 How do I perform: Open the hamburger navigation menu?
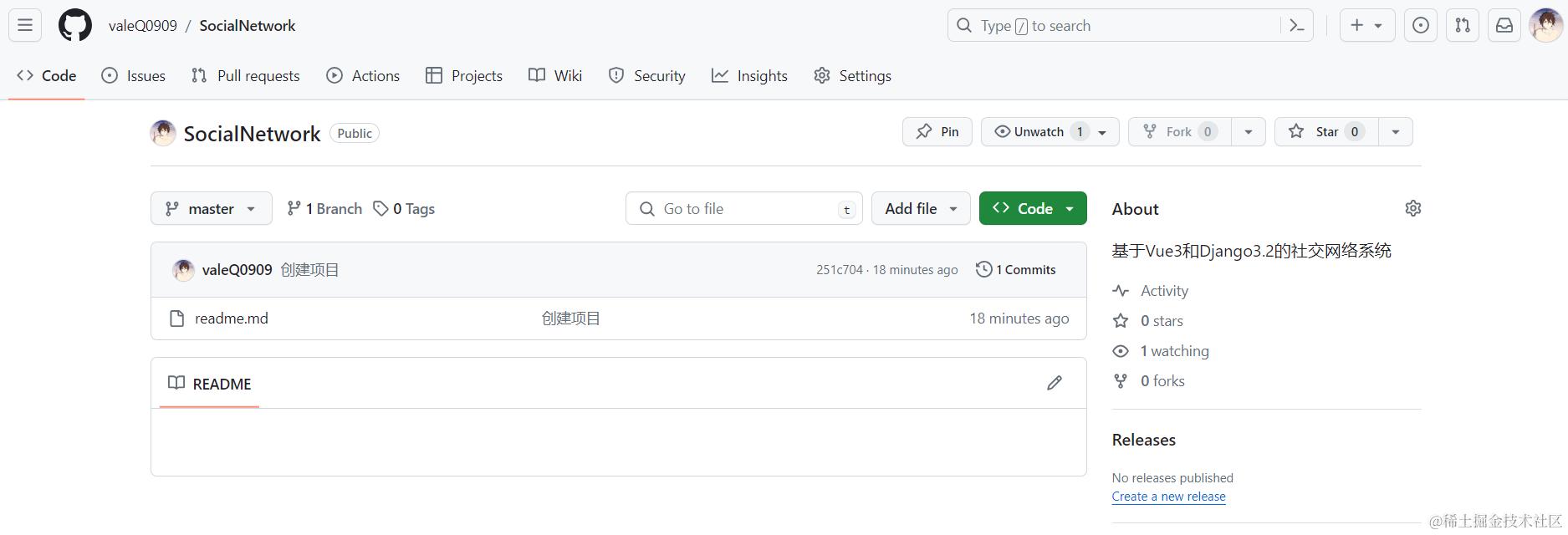[25, 26]
